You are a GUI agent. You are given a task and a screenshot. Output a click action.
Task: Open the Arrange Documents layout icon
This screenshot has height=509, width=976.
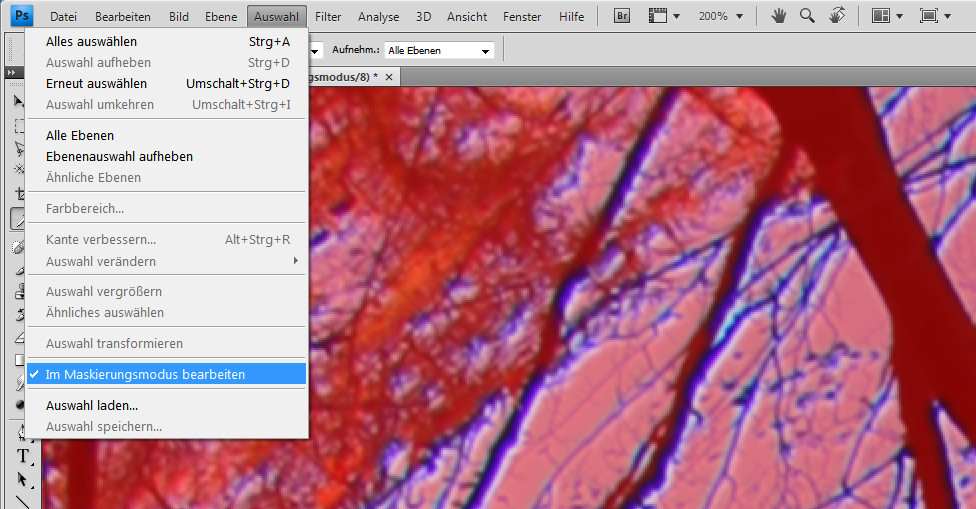(885, 16)
